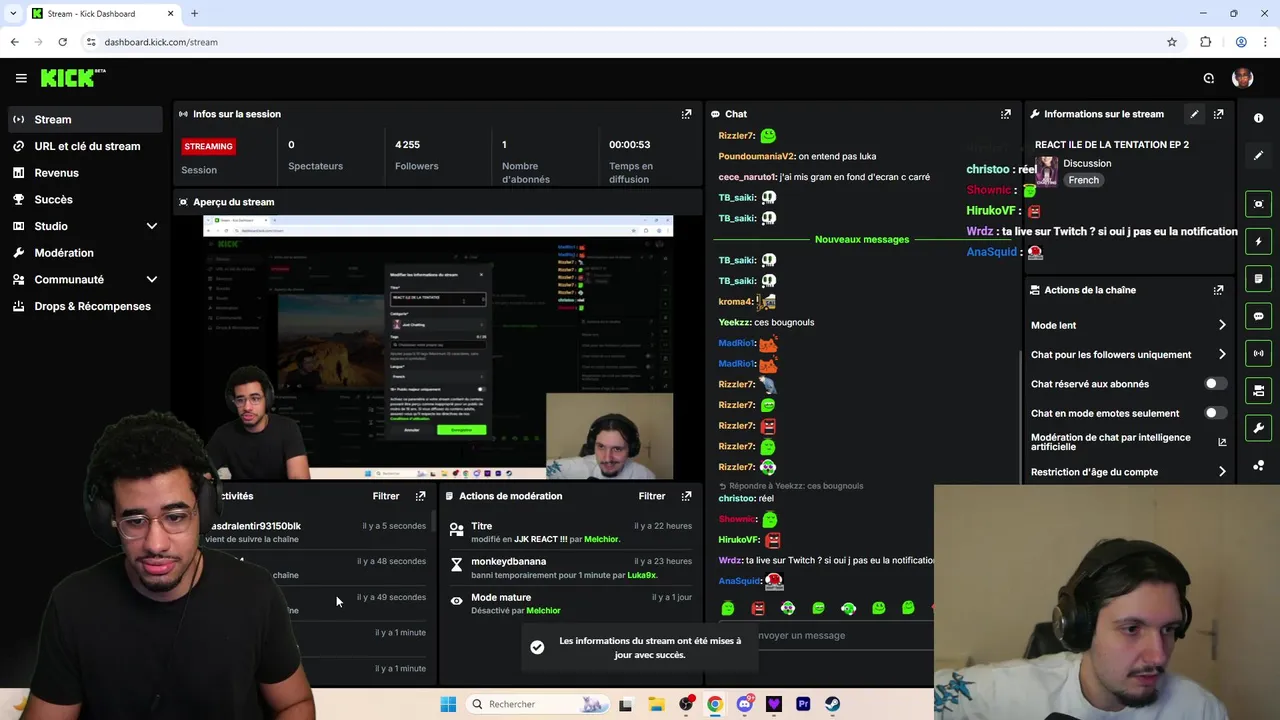Pop out the Activités panel
Screen dimensions: 1280x720
[420, 496]
